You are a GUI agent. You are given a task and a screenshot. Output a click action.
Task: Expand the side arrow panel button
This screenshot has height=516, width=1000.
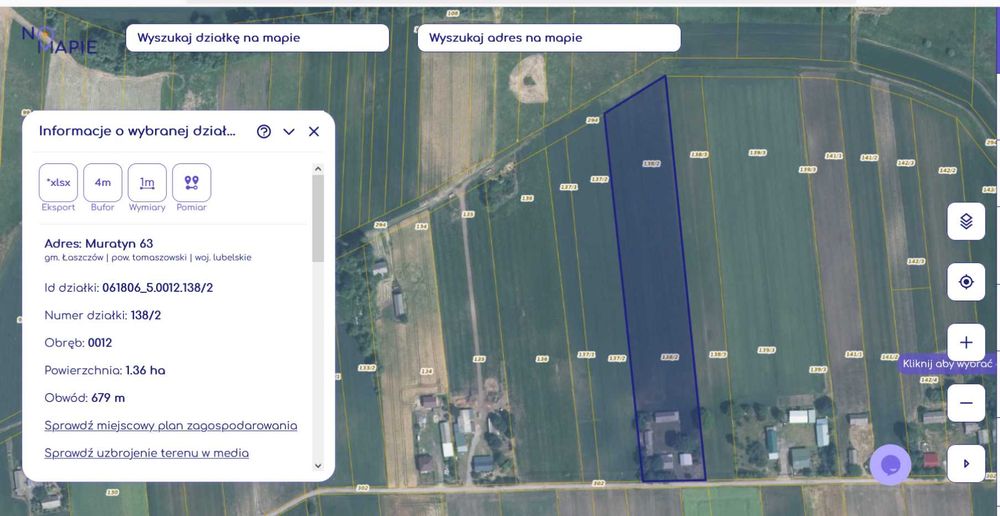point(966,464)
